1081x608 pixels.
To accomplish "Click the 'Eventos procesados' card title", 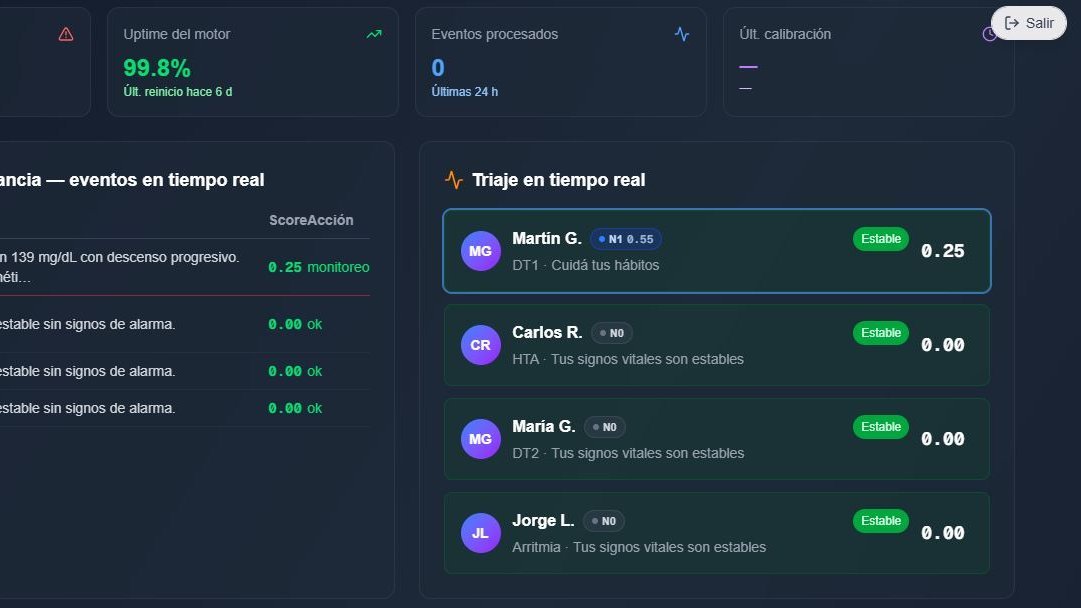I will [x=494, y=34].
